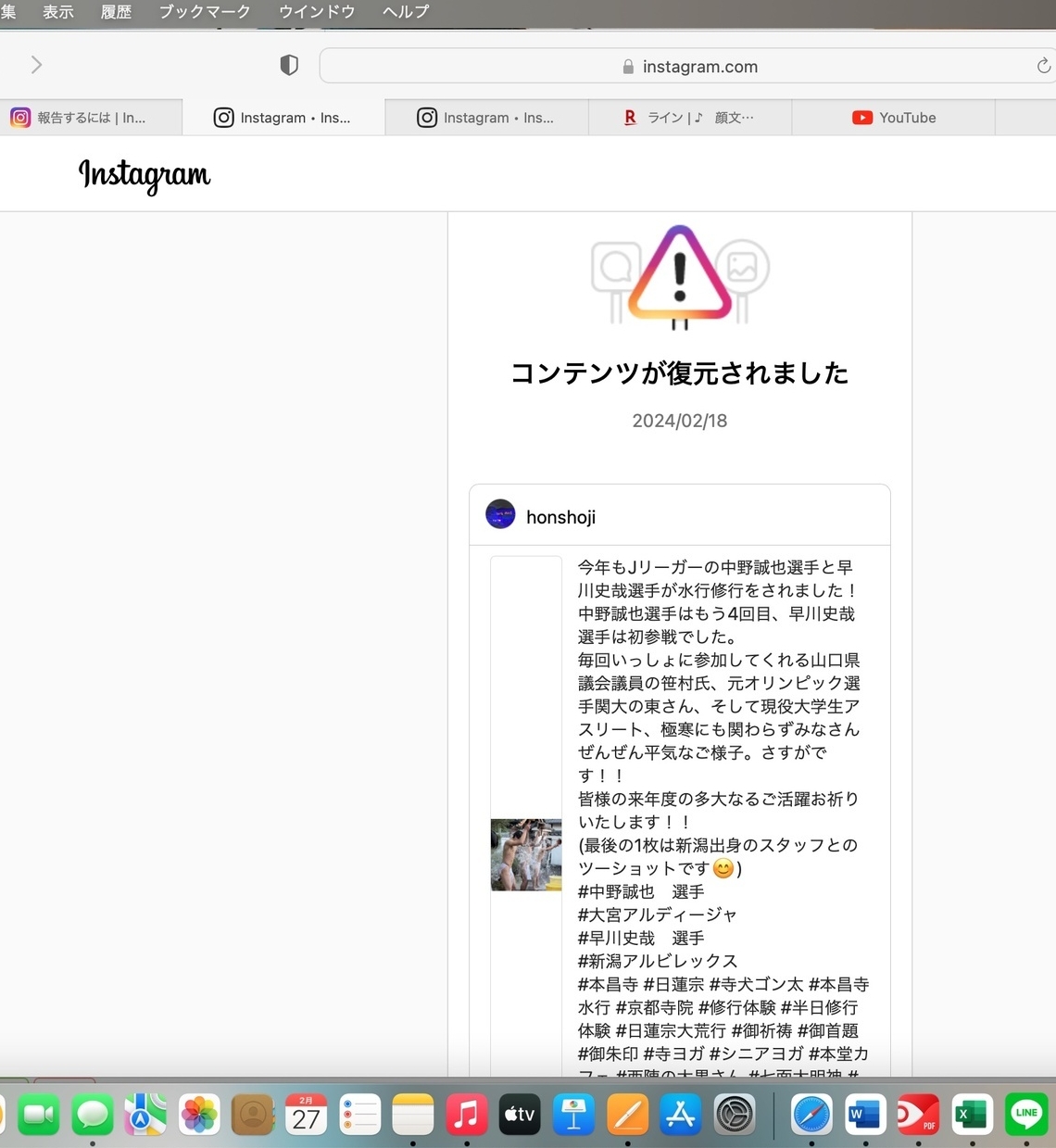
Task: Open Keynote from the Dock
Action: (573, 1115)
